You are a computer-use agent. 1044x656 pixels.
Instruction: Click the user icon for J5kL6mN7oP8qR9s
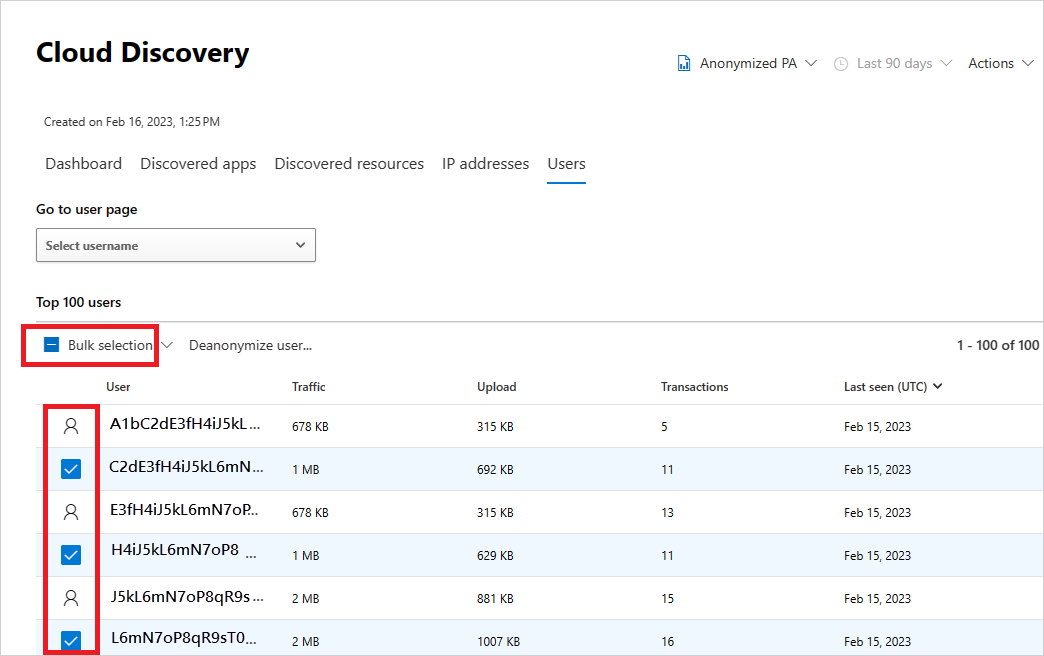(70, 597)
